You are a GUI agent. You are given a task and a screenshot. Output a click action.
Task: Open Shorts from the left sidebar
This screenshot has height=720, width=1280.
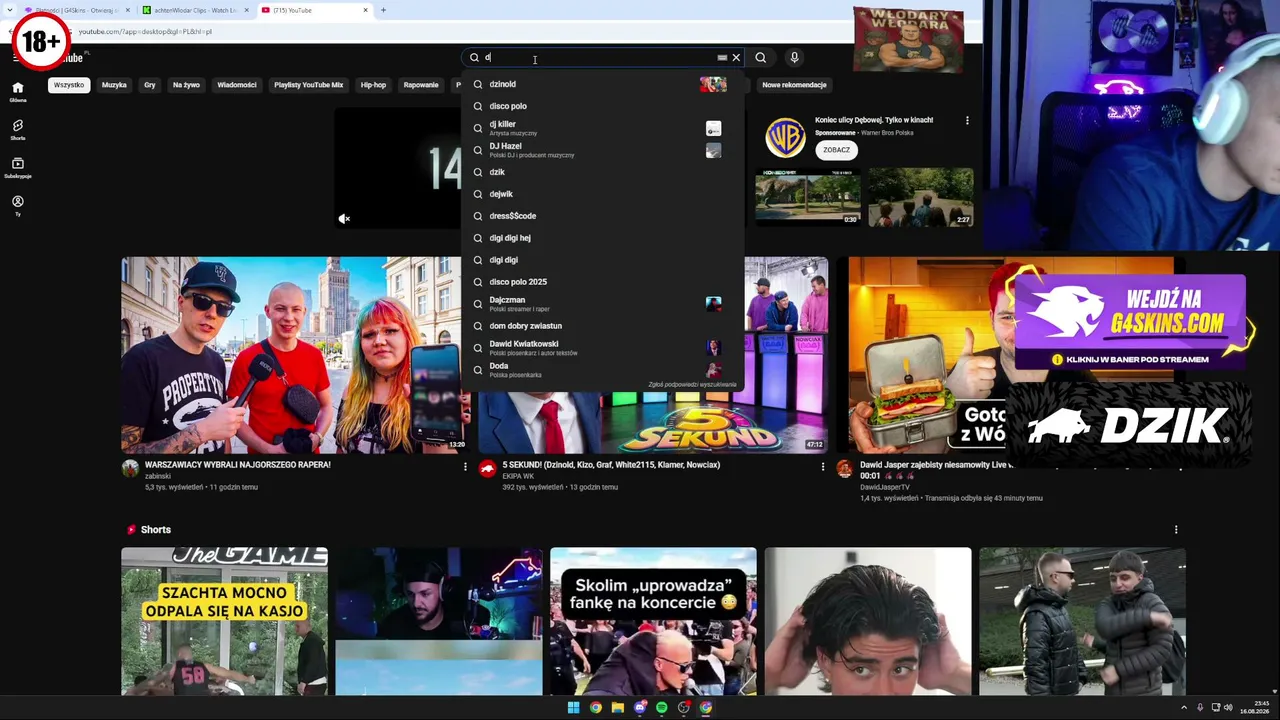17,129
